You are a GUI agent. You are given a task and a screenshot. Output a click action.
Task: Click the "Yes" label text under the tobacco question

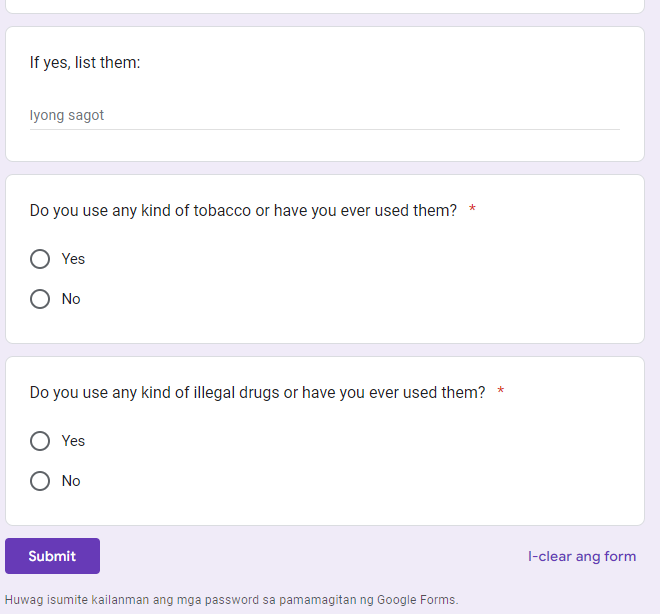tap(73, 259)
